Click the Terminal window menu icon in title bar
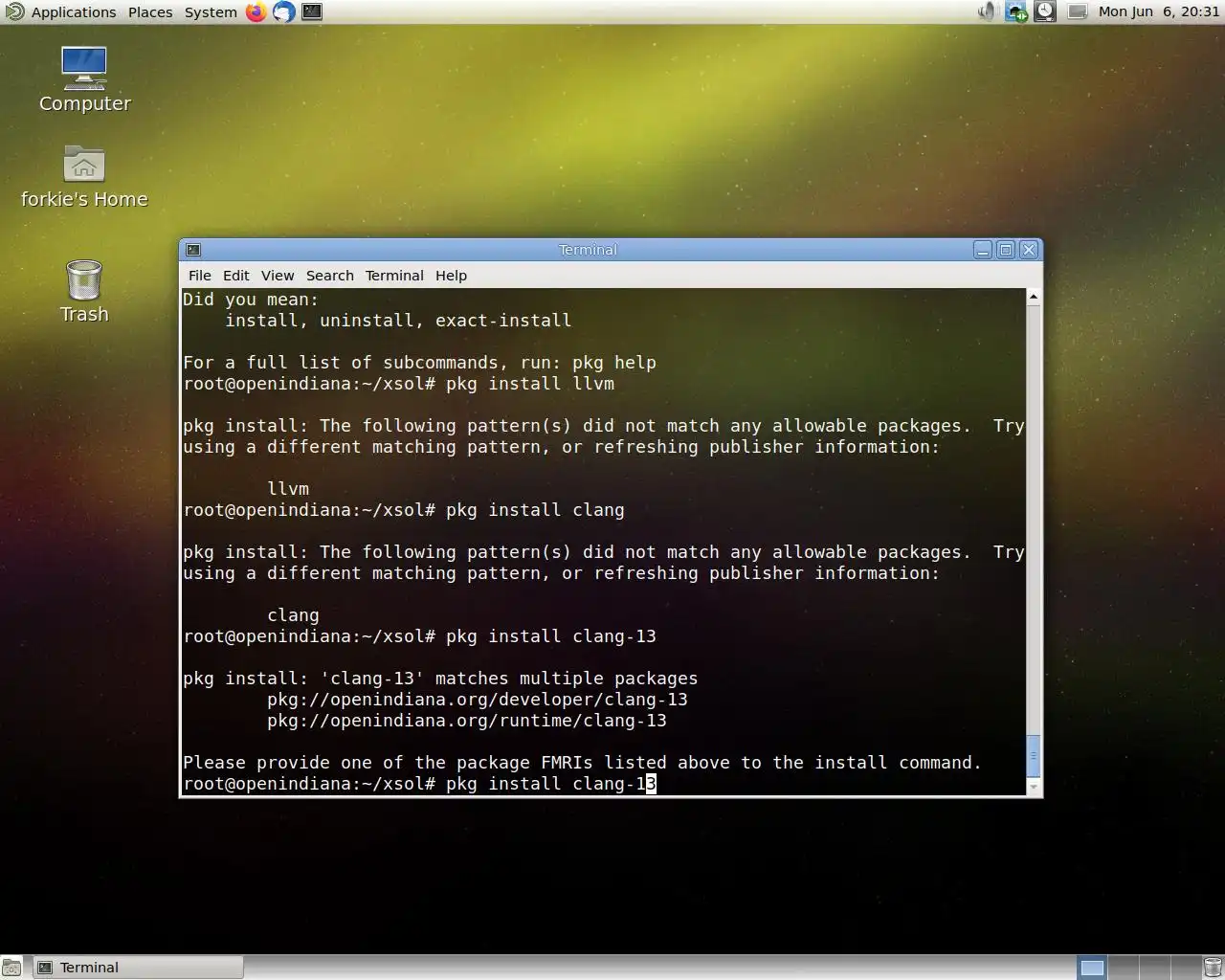1225x980 pixels. coord(193,250)
